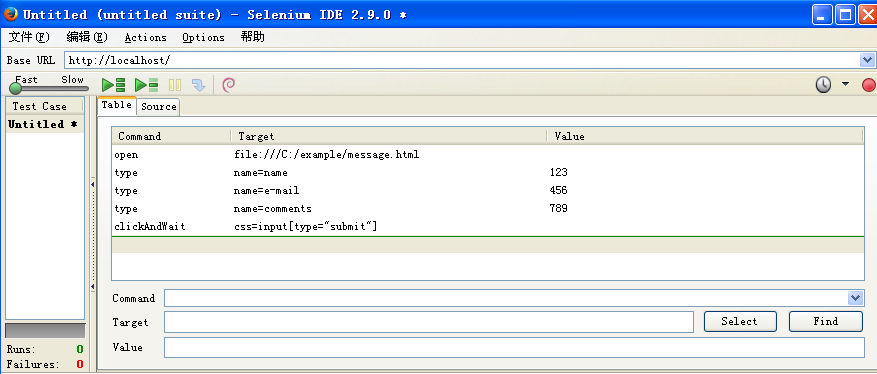
Task: Expand the Base URL dropdown
Action: coord(867,60)
